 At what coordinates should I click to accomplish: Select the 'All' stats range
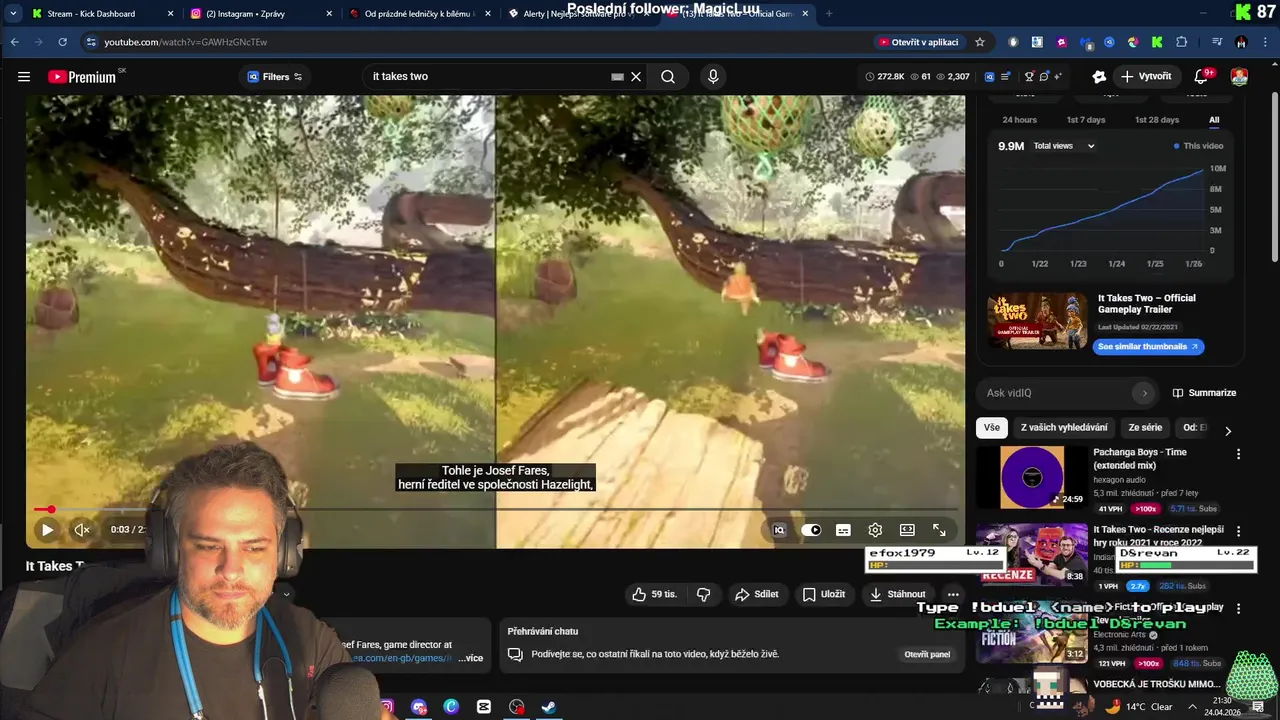[x=1214, y=120]
